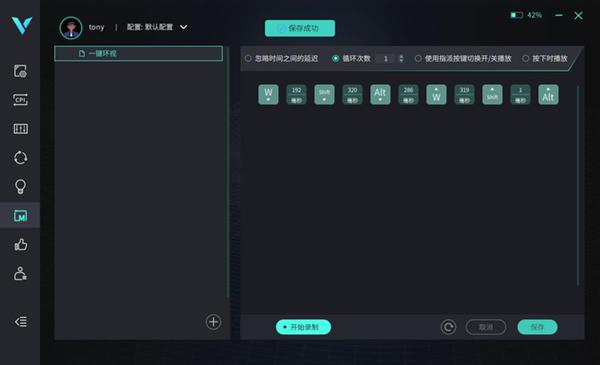Select the macro editor sidebar icon
Image resolution: width=600 pixels, height=365 pixels.
[x=20, y=215]
